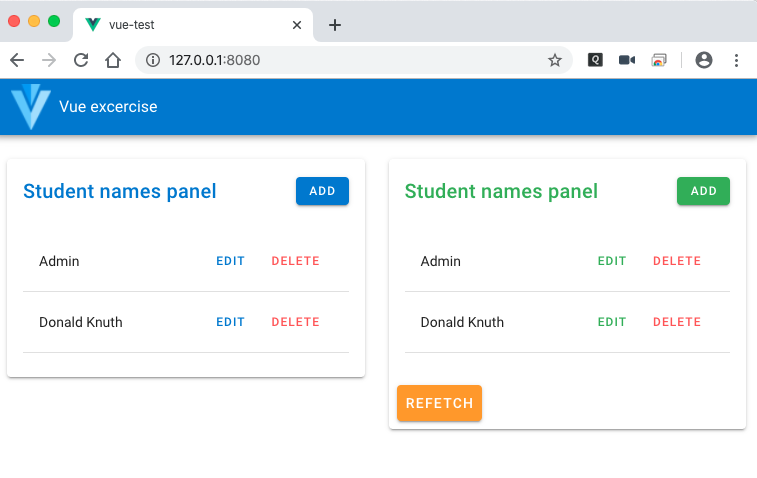Open Chrome three-dot menu

coord(736,60)
